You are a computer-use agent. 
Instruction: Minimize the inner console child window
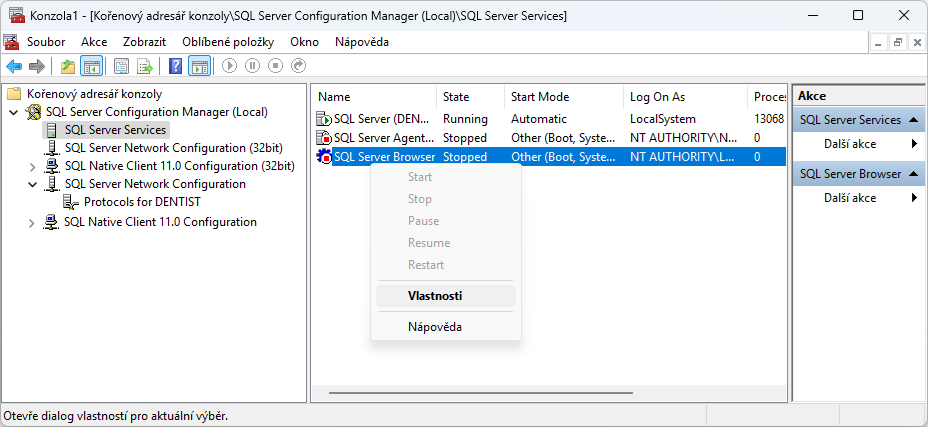click(878, 42)
